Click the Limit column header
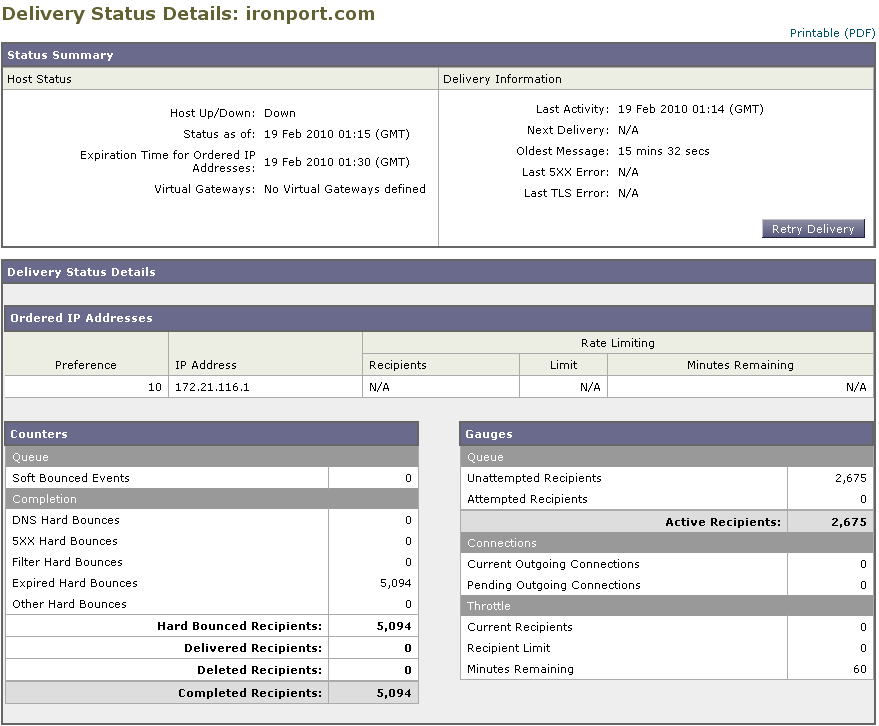Screen dimensions: 879x726 click(x=563, y=365)
